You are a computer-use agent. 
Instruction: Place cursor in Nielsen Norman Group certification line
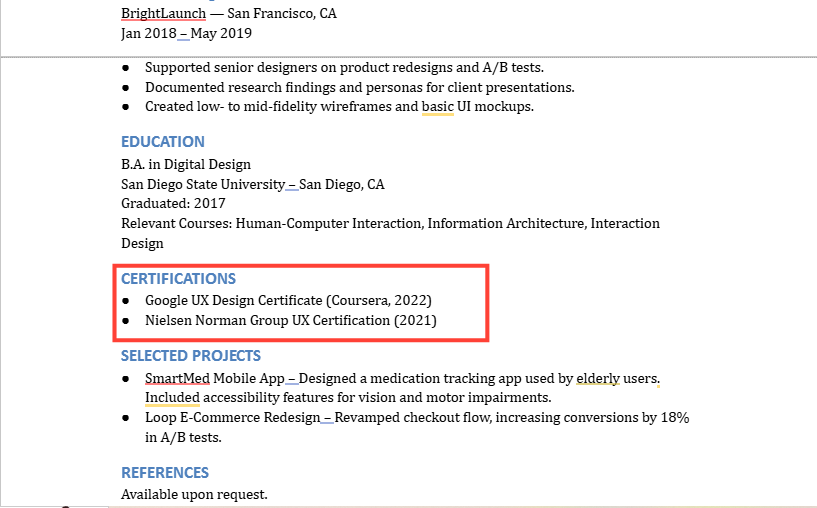click(x=290, y=321)
